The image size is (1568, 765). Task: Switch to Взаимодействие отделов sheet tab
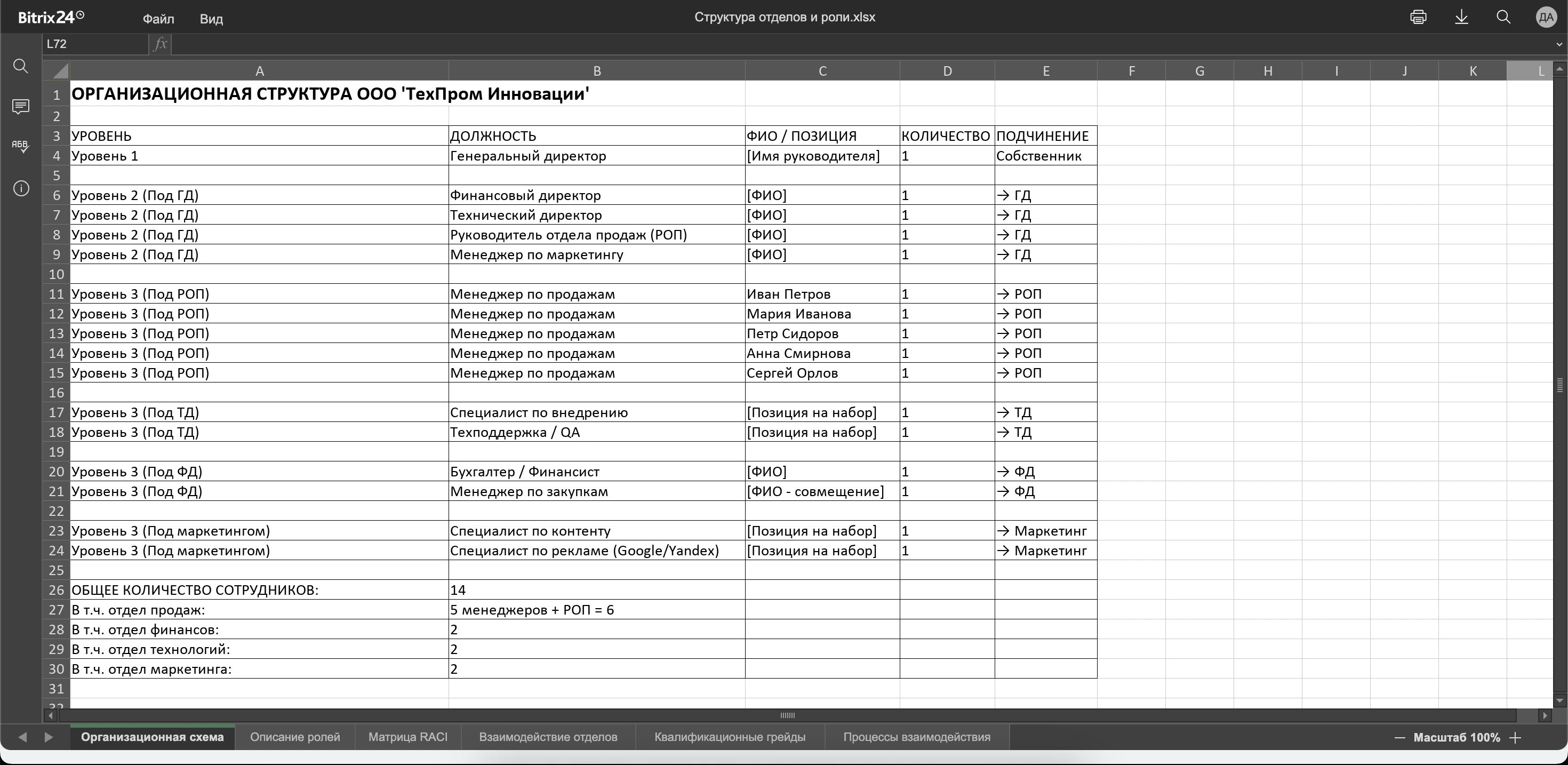(548, 737)
